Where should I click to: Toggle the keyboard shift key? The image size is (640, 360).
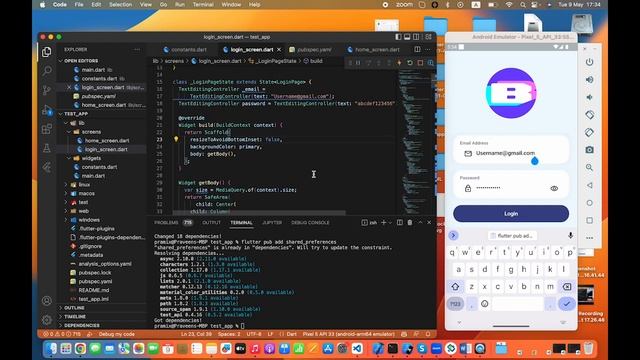click(x=455, y=287)
